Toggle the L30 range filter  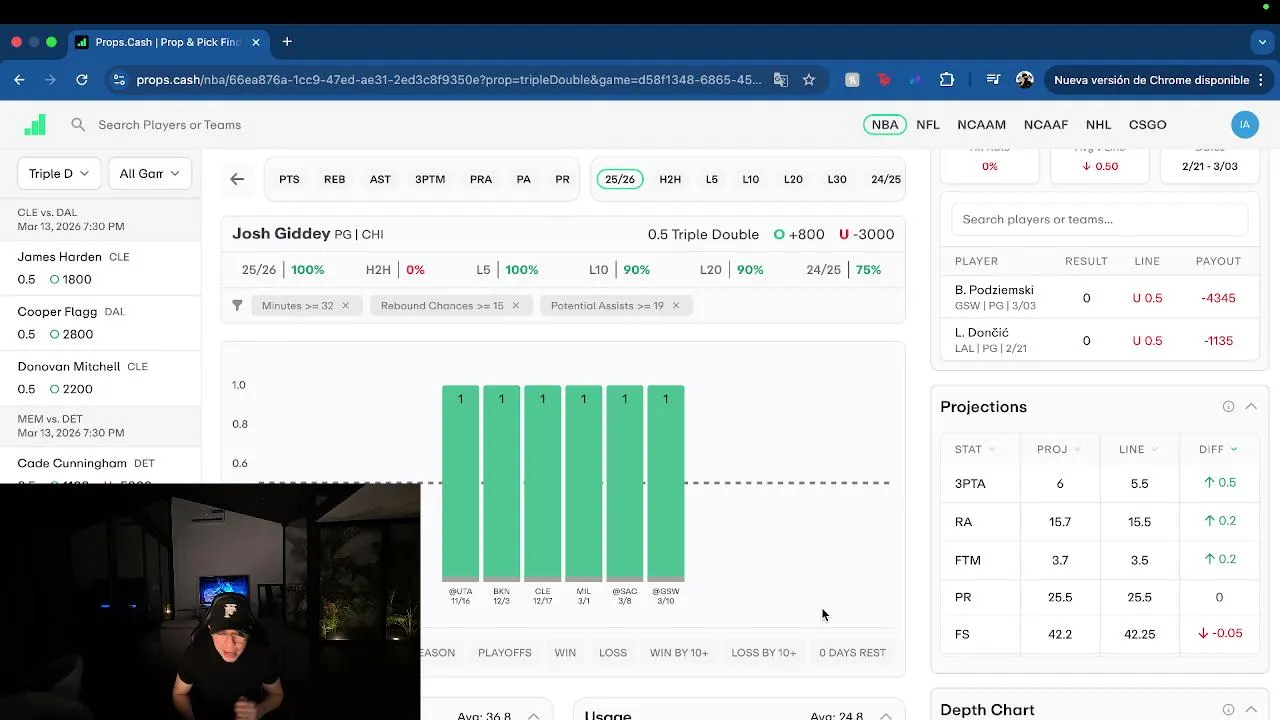tap(837, 179)
